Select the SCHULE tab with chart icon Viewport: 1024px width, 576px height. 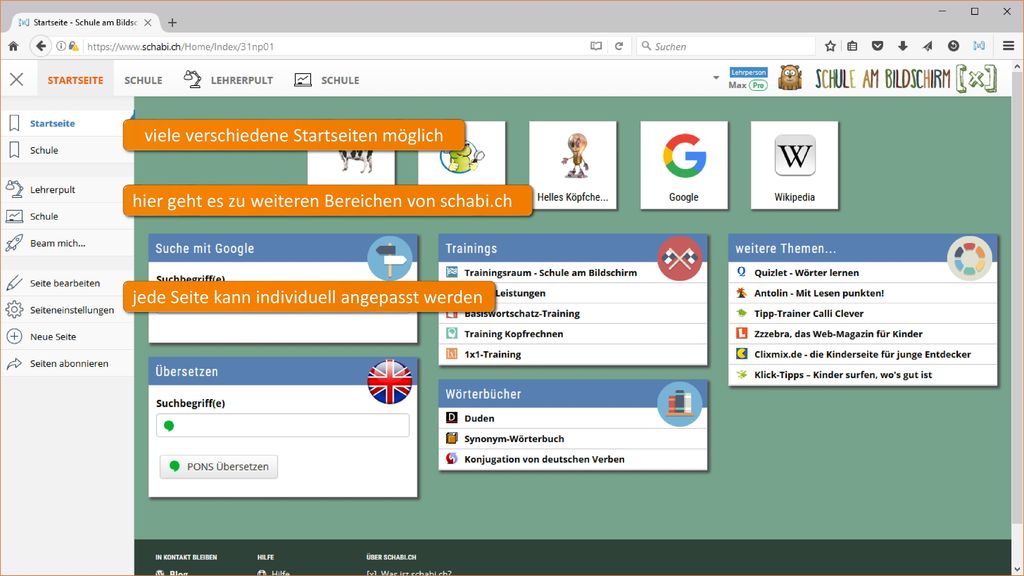pos(327,80)
